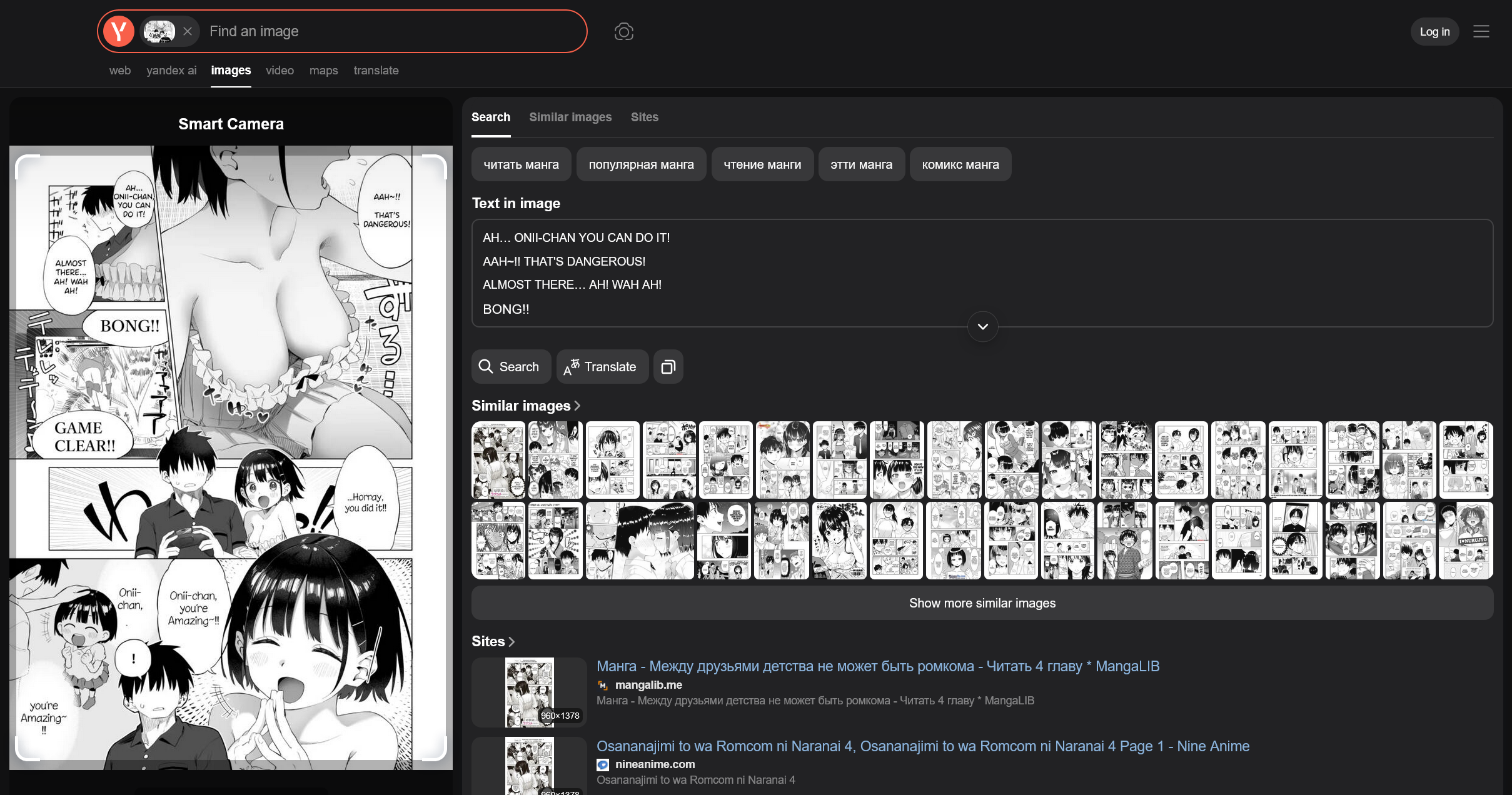Select the Search results tab
1512x795 pixels.
(491, 117)
